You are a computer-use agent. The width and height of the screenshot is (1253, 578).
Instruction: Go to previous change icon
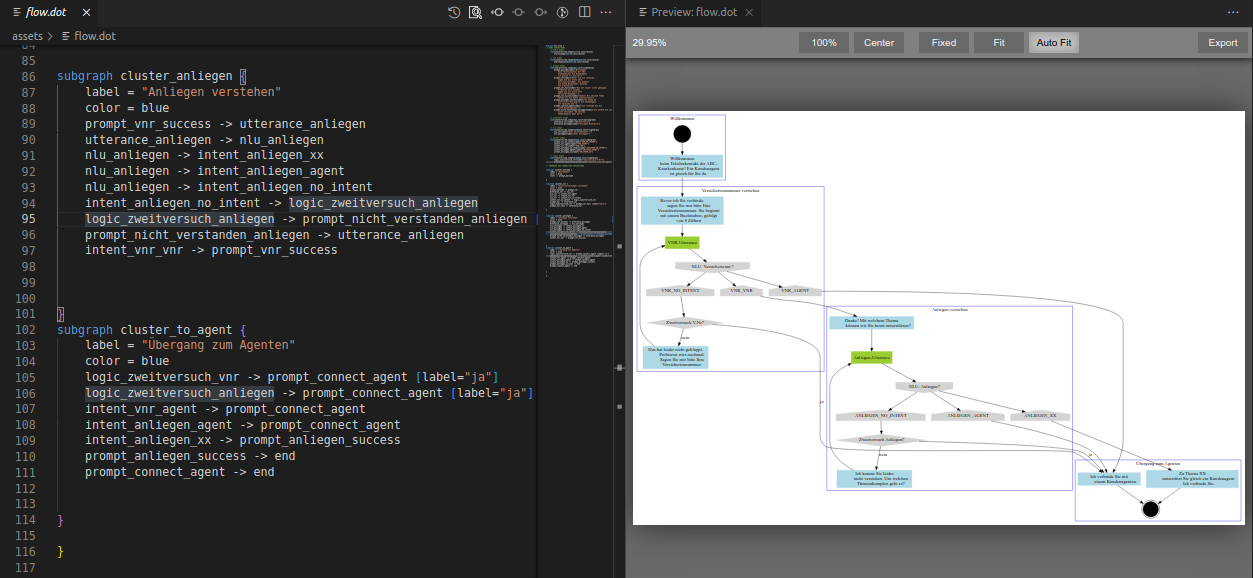pyautogui.click(x=497, y=12)
